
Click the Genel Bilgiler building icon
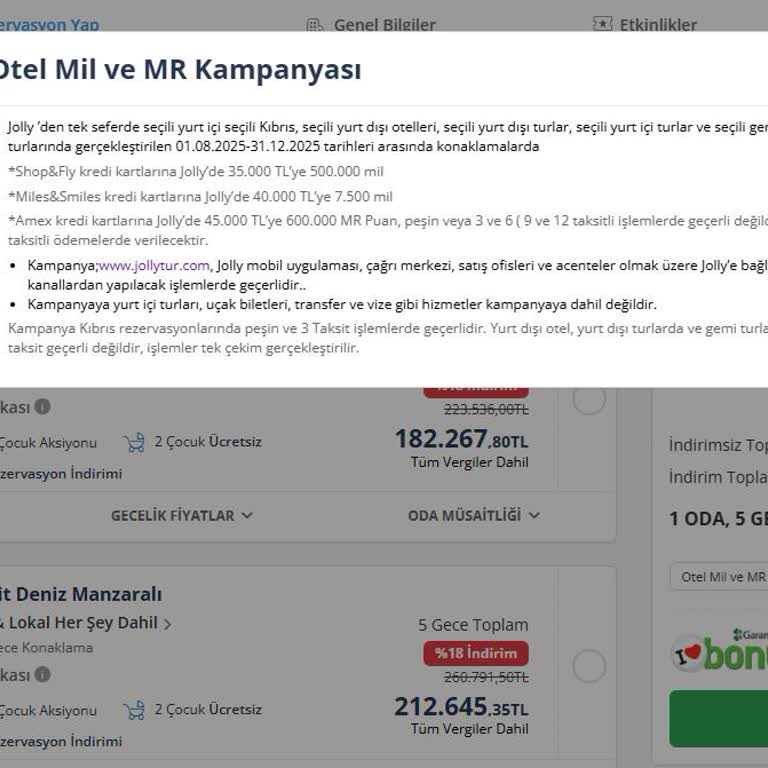point(315,24)
